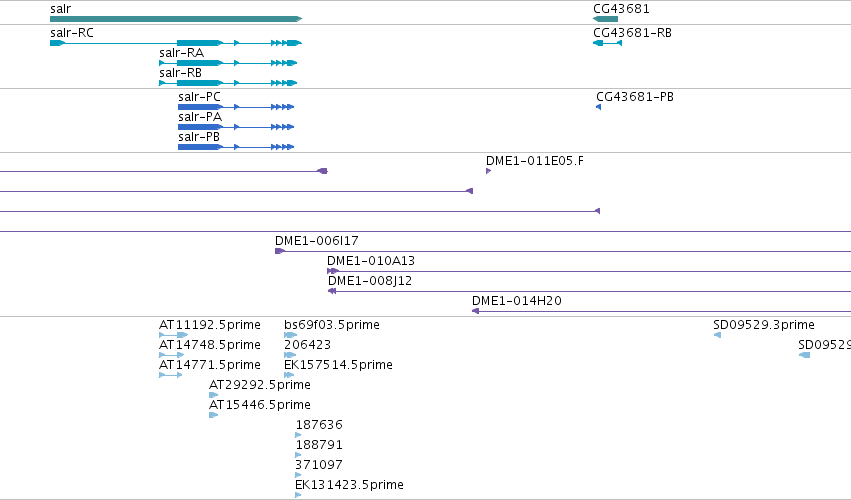The width and height of the screenshot is (851, 500).
Task: Select the AT29292.5prime EST arrow
Action: click(x=213, y=395)
